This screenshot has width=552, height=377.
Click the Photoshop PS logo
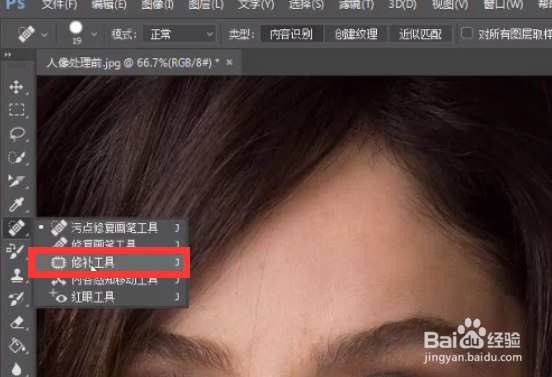(15, 5)
